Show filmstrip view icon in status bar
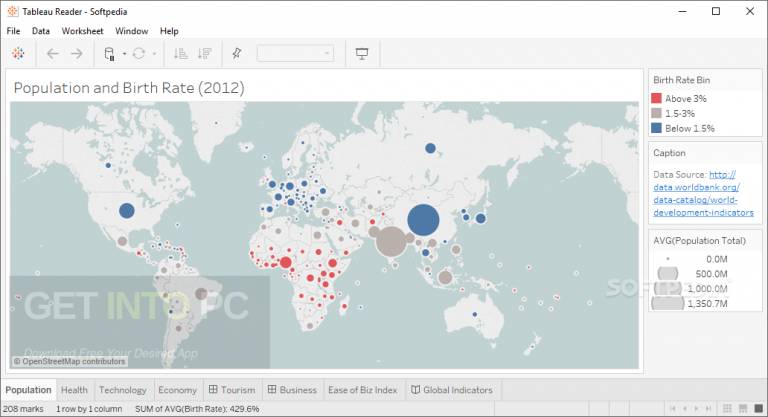768x417 pixels. (x=743, y=409)
